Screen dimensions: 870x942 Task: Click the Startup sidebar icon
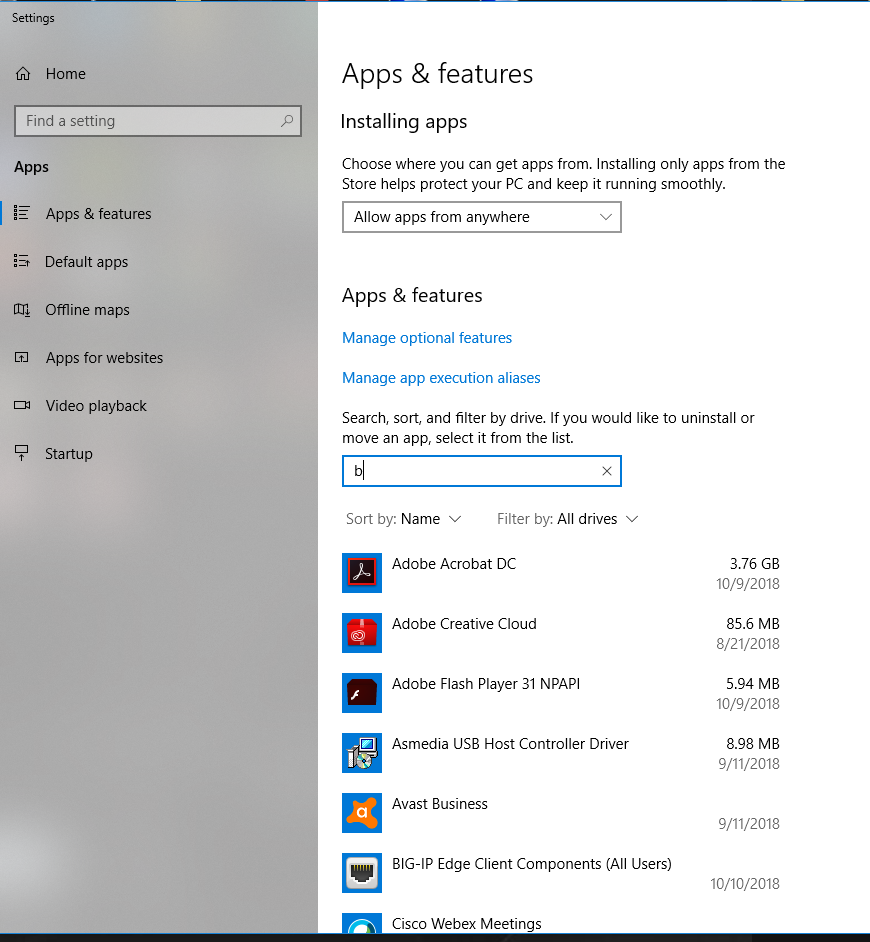22,453
